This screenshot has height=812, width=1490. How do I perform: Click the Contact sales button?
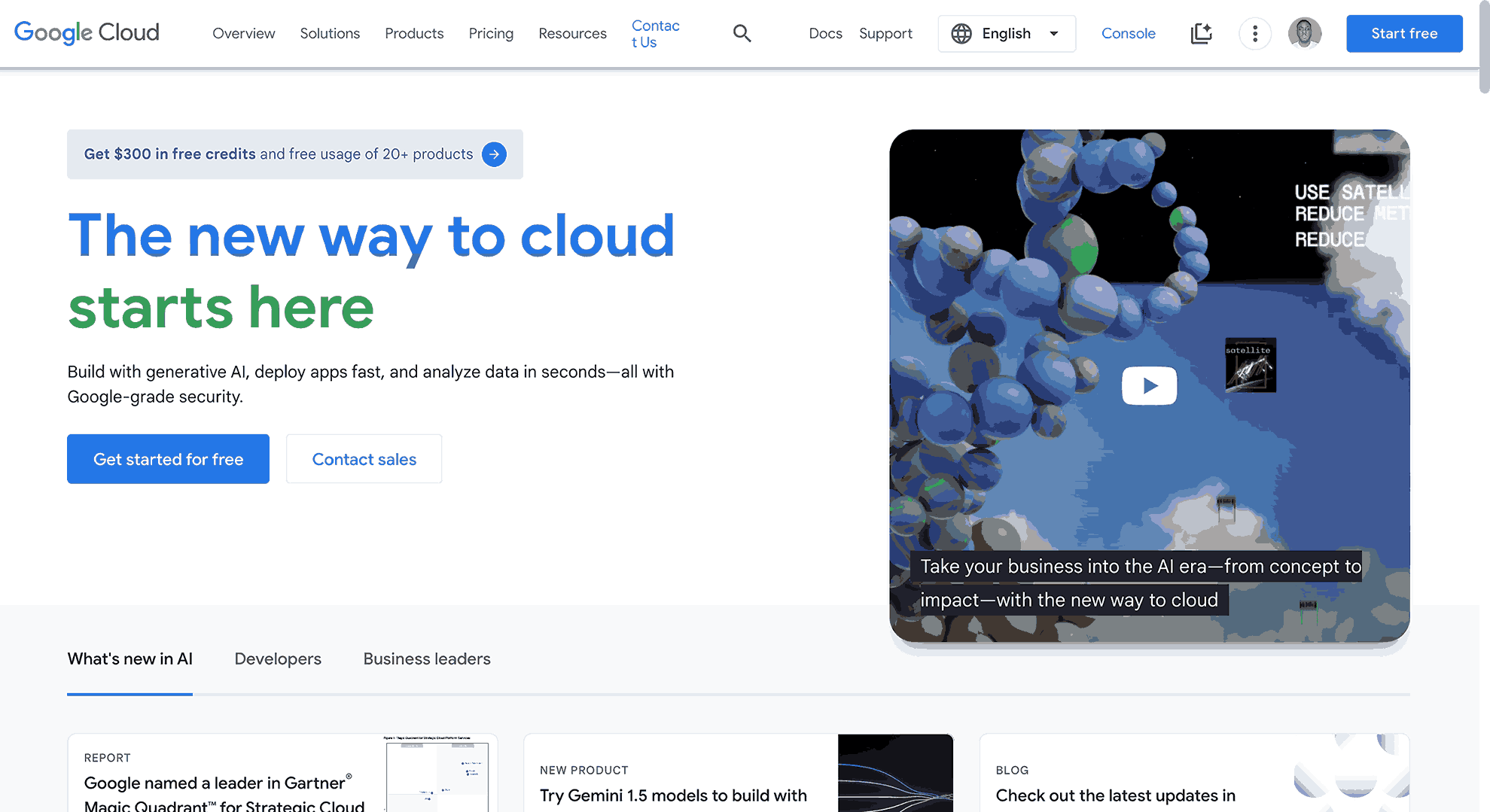pyautogui.click(x=364, y=458)
